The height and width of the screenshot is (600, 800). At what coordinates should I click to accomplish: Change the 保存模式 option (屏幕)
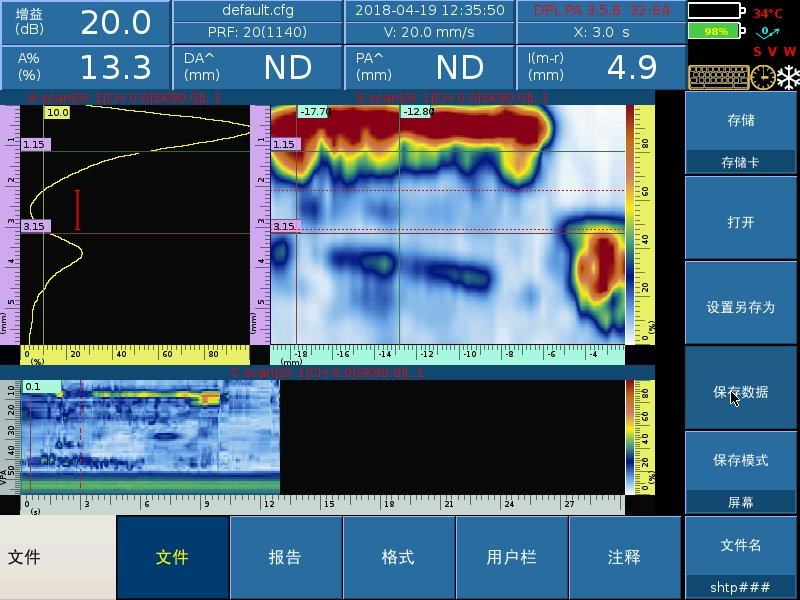[740, 472]
